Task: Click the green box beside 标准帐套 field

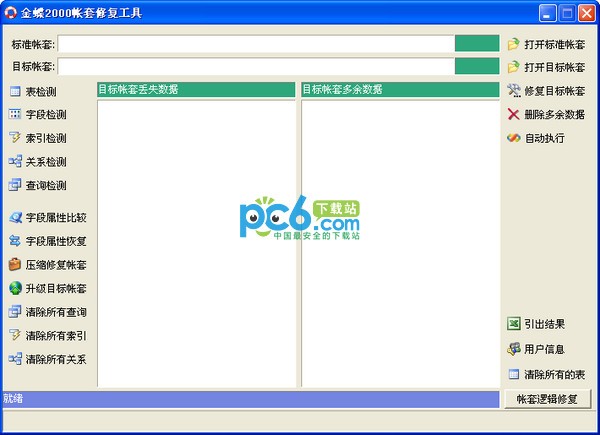Action: tap(477, 43)
